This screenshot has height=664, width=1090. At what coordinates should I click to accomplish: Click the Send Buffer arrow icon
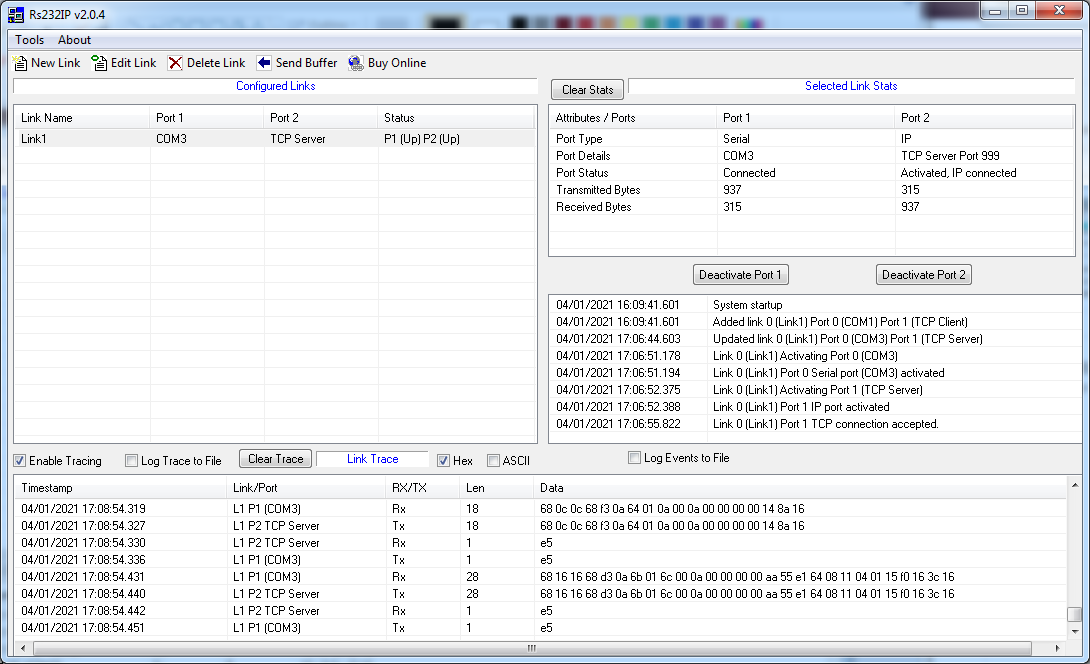tap(264, 63)
